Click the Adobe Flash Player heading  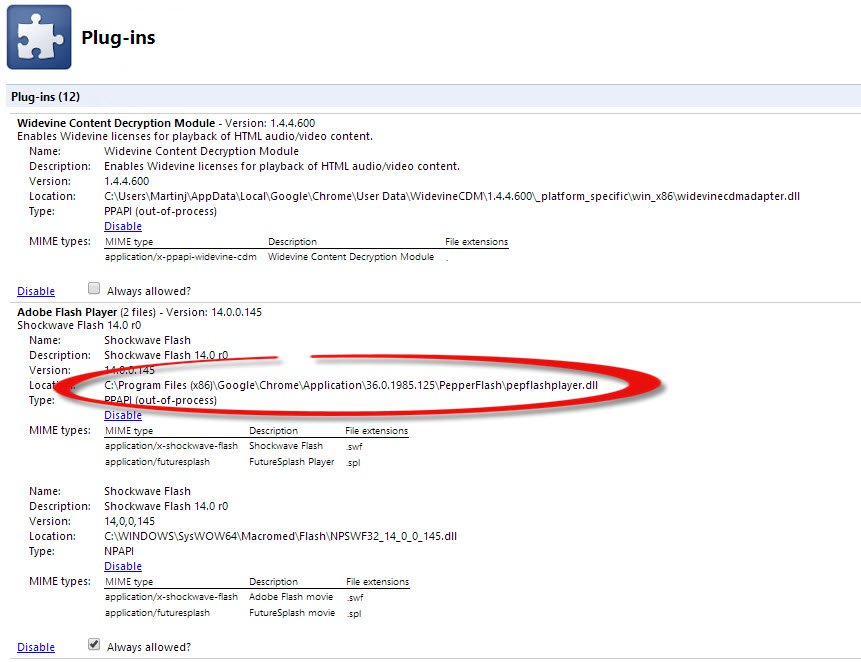66,312
